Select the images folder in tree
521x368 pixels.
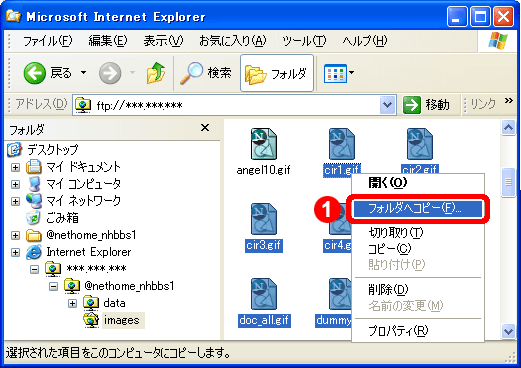pyautogui.click(x=122, y=320)
